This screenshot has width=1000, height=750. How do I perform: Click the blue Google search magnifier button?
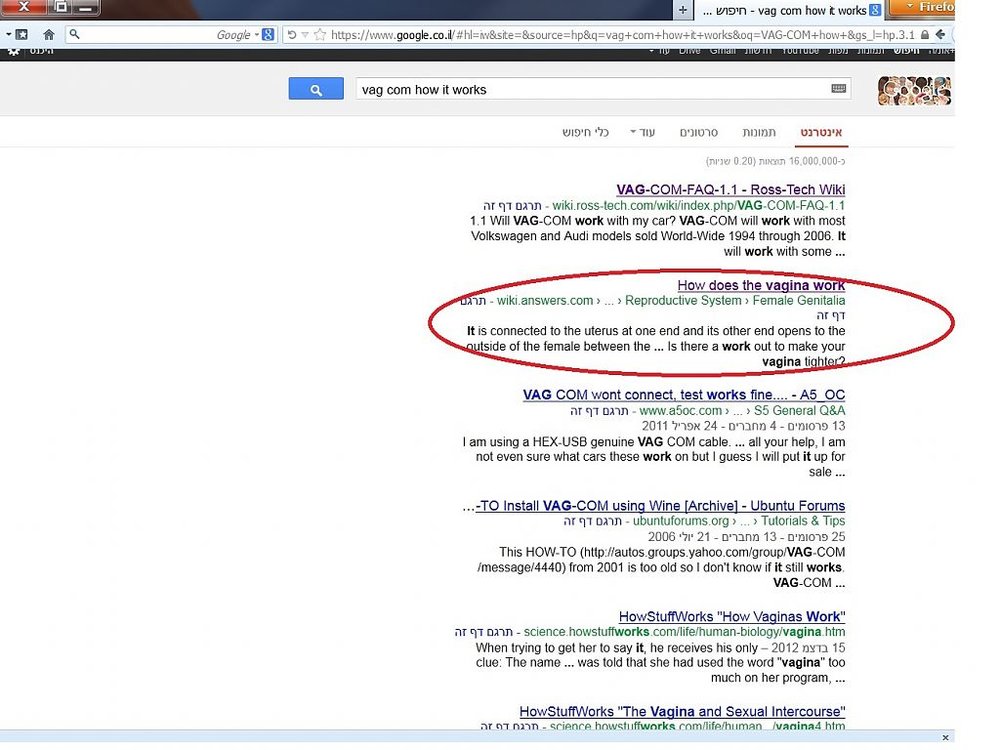tap(316, 89)
